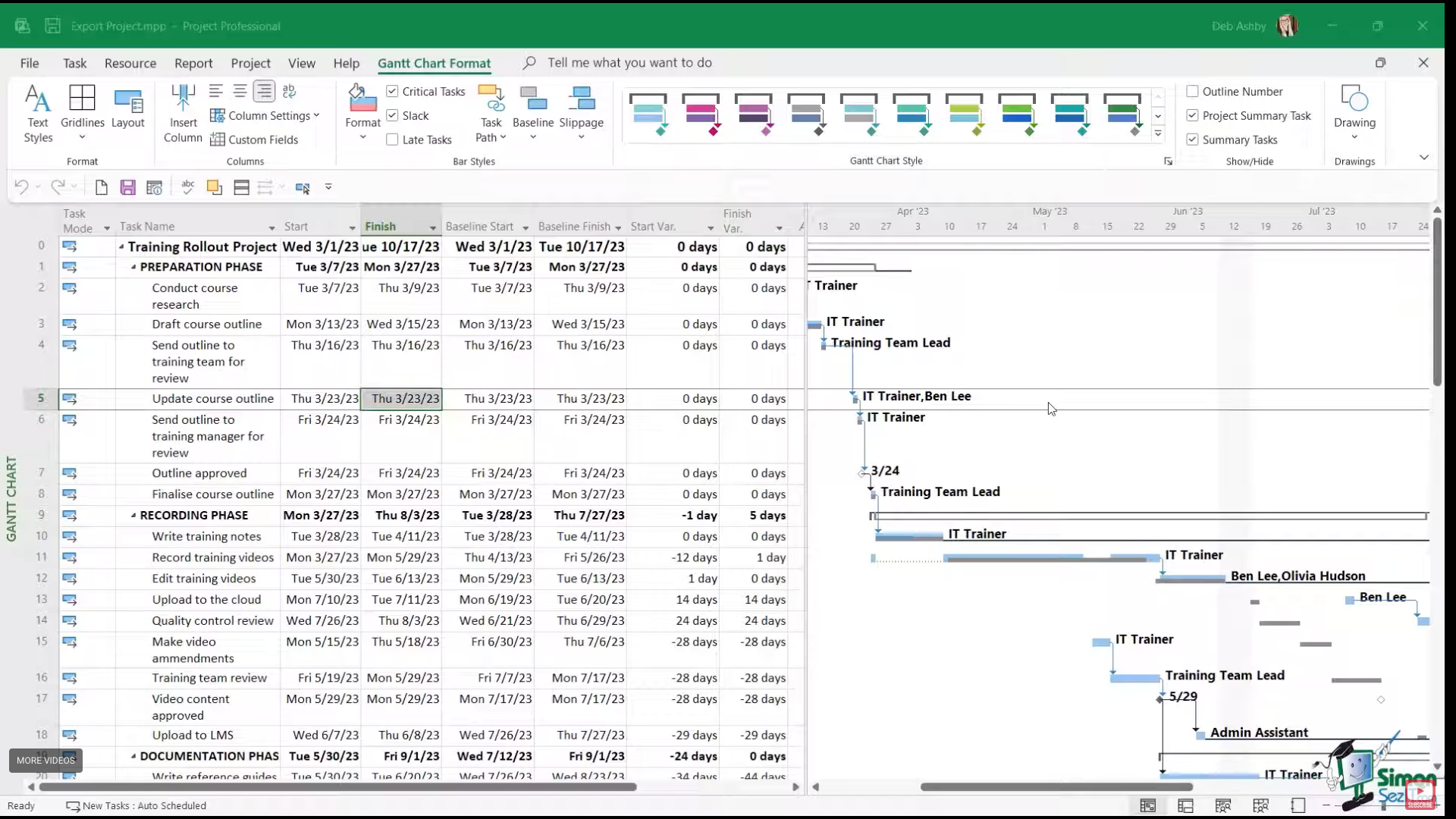Open the Resource ribbon tab
This screenshot has width=1456, height=819.
[x=130, y=63]
